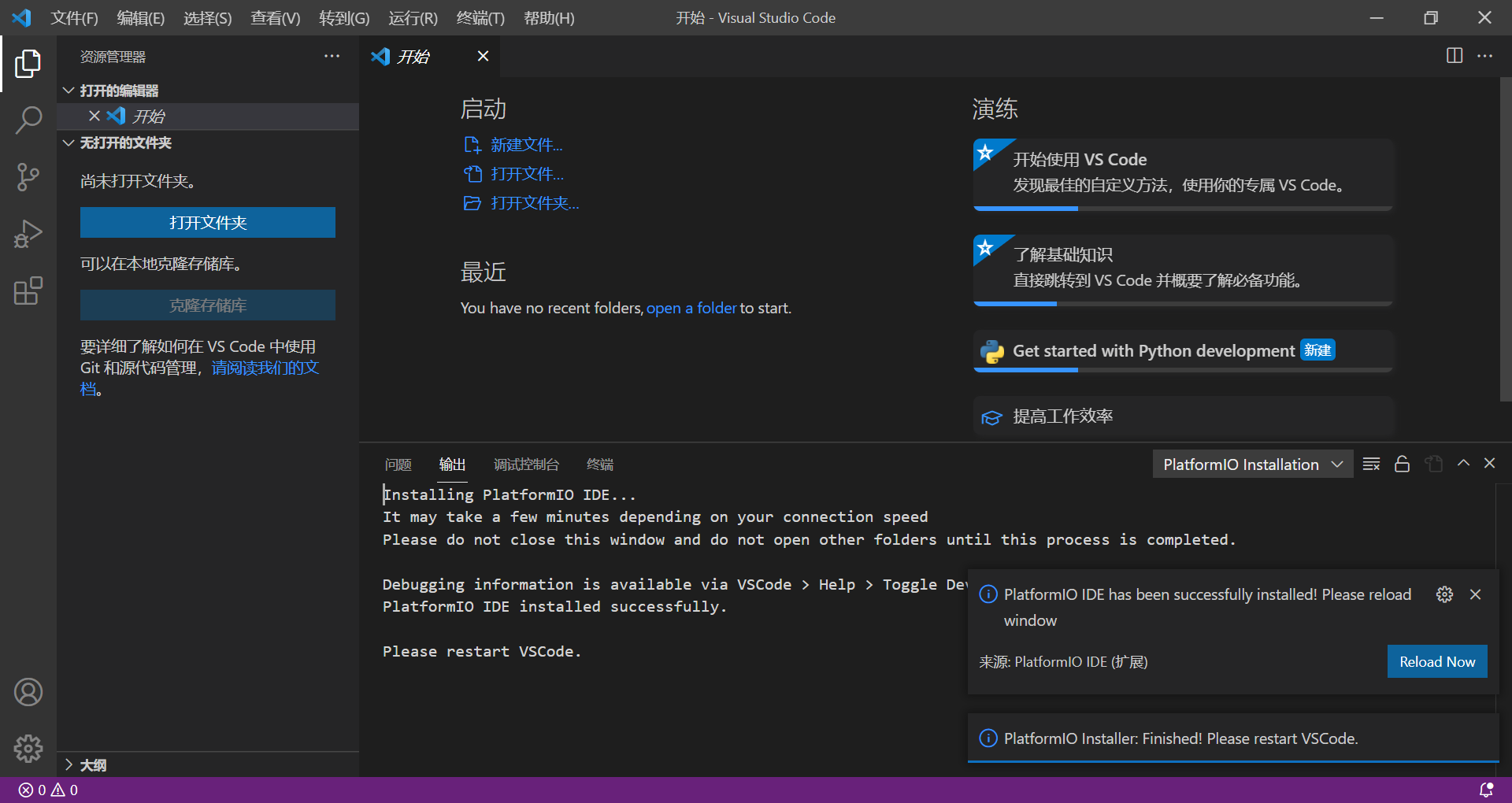Toggle output scroll lock
This screenshot has width=1512, height=803.
tap(1402, 464)
